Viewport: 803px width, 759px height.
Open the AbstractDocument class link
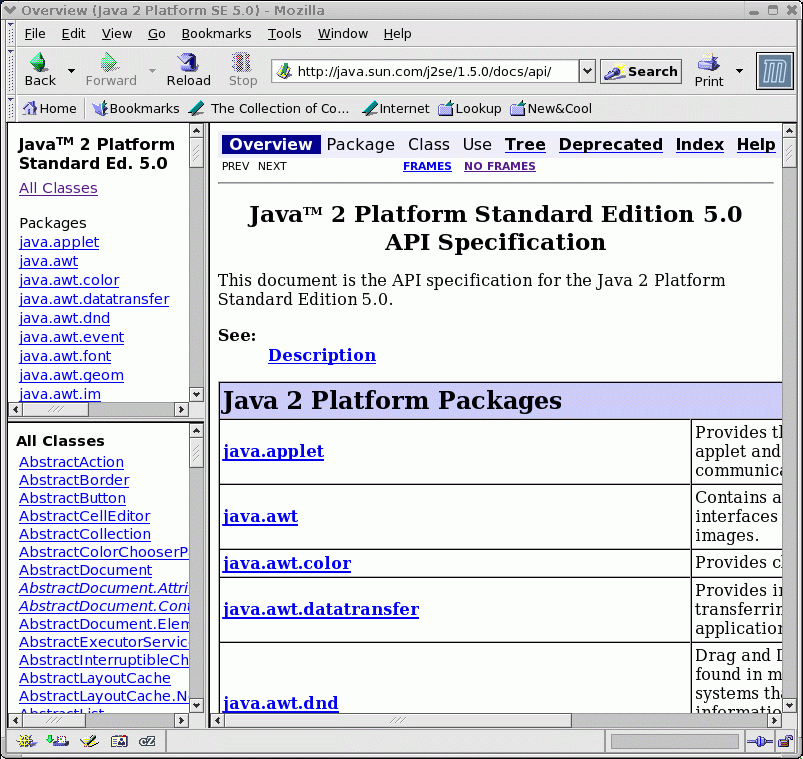pyautogui.click(x=86, y=570)
